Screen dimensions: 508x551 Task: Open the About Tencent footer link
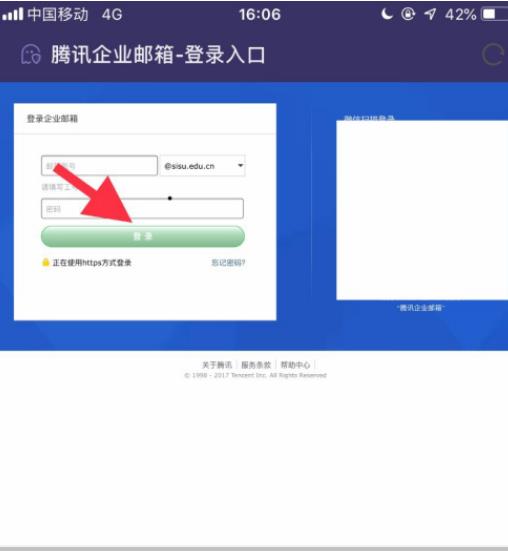point(217,365)
